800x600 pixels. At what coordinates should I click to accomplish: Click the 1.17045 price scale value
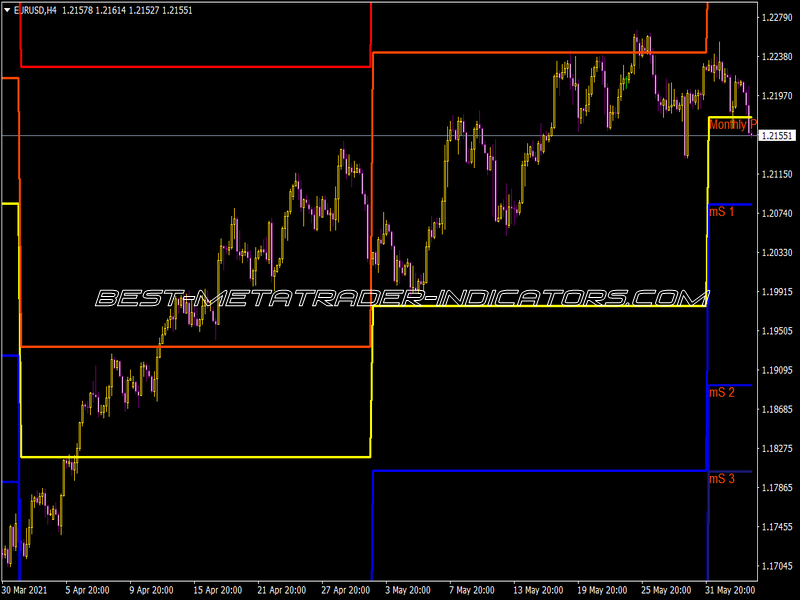777,566
